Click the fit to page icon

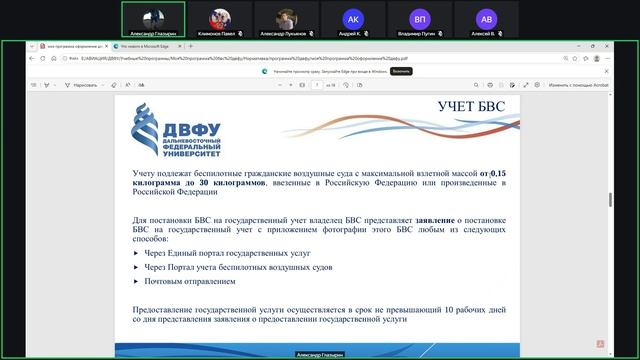[302, 85]
